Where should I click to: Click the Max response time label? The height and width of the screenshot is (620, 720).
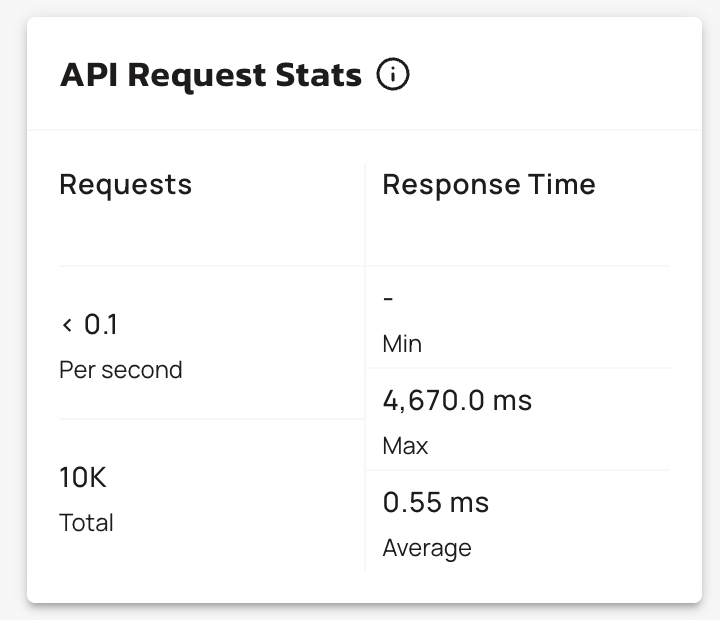pos(404,446)
